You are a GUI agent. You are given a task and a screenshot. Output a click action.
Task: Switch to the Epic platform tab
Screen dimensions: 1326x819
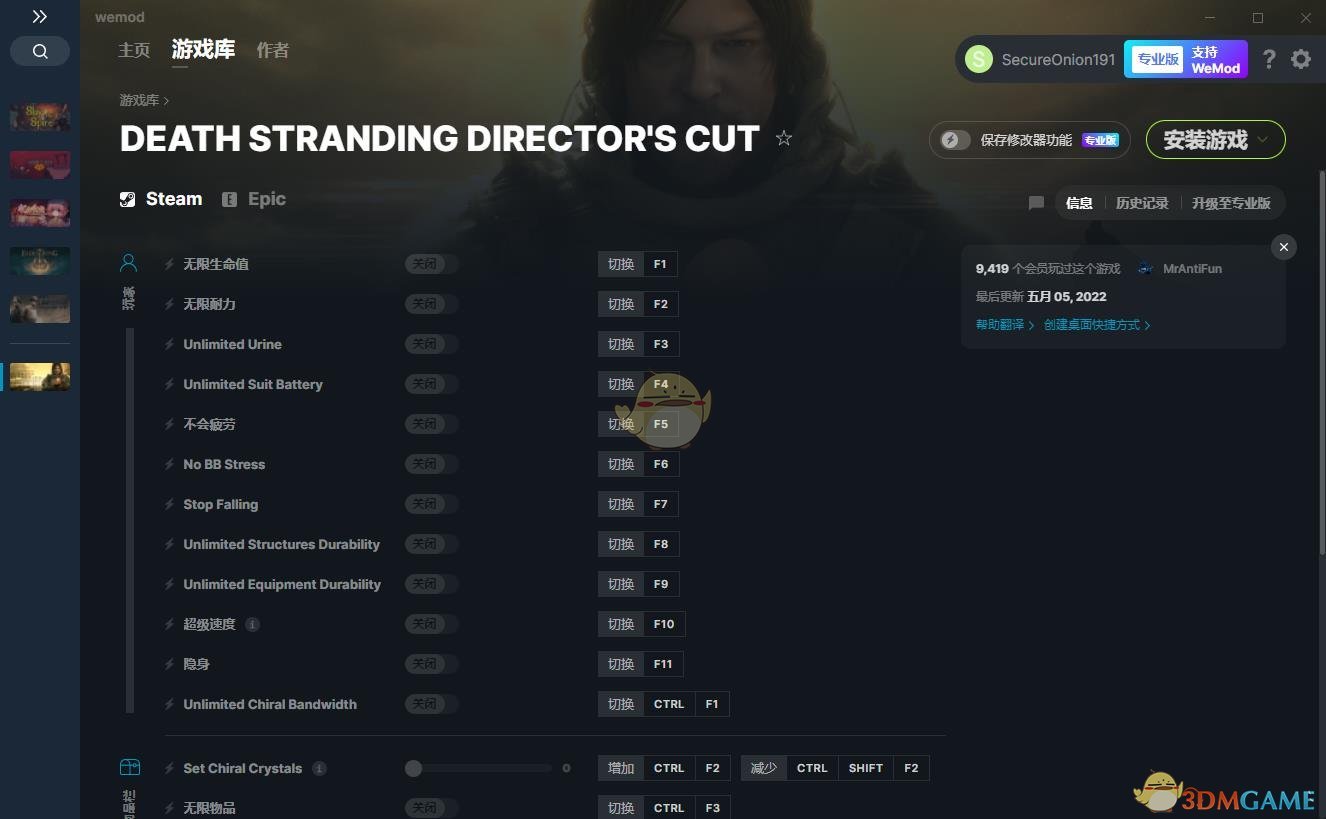tap(254, 199)
